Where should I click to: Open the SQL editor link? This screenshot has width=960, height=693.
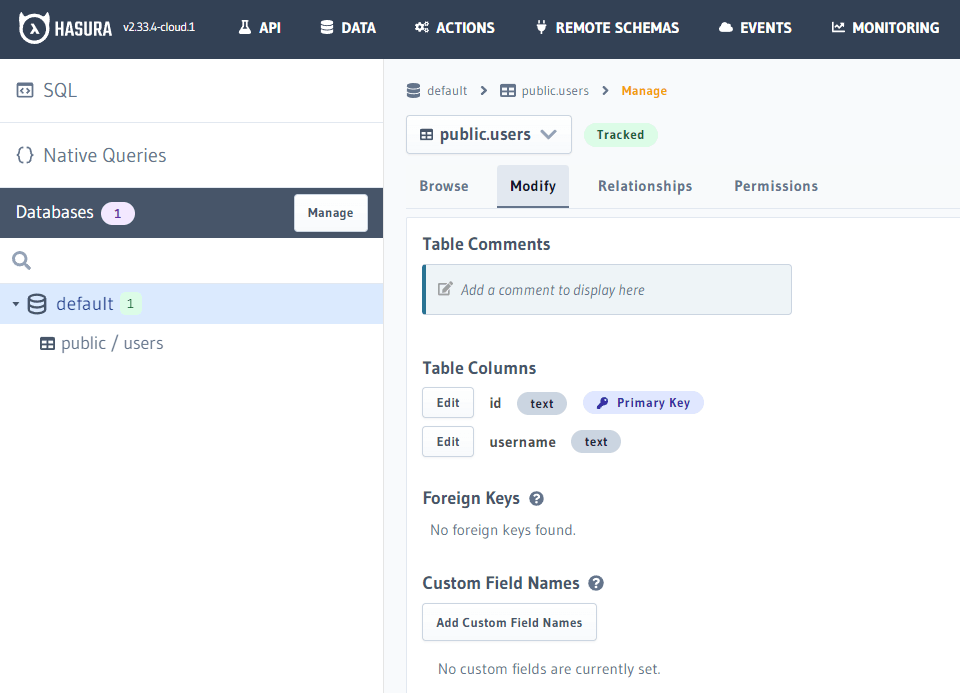point(60,91)
